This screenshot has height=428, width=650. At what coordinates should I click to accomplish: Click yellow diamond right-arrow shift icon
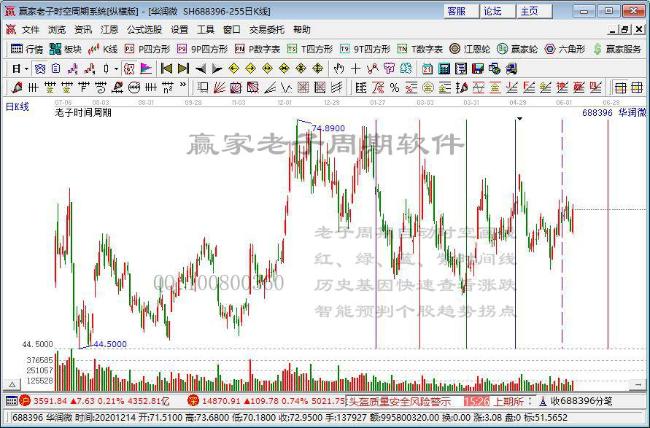point(250,68)
